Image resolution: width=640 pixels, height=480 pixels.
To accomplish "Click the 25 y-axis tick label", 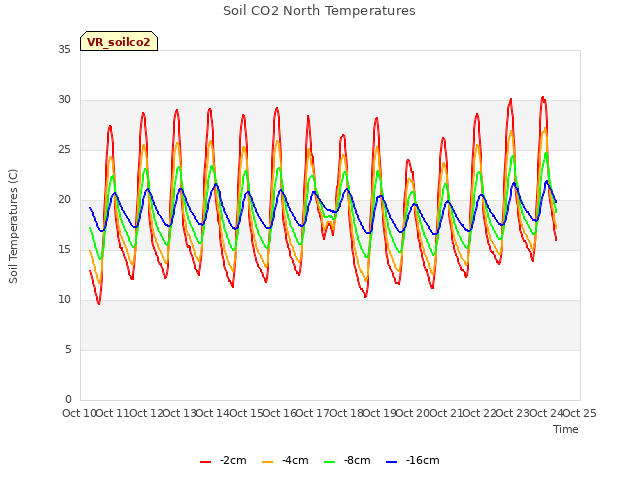I will click(x=64, y=150).
